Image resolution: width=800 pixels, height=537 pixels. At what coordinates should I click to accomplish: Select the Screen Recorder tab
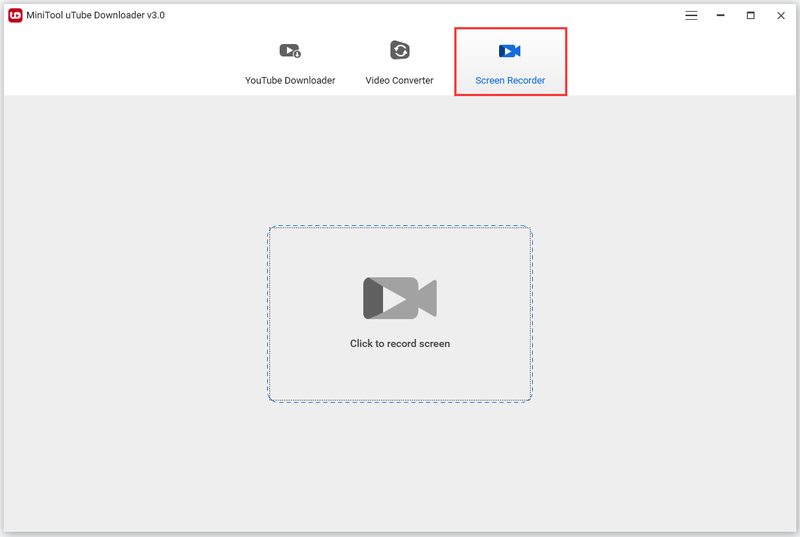tap(510, 62)
